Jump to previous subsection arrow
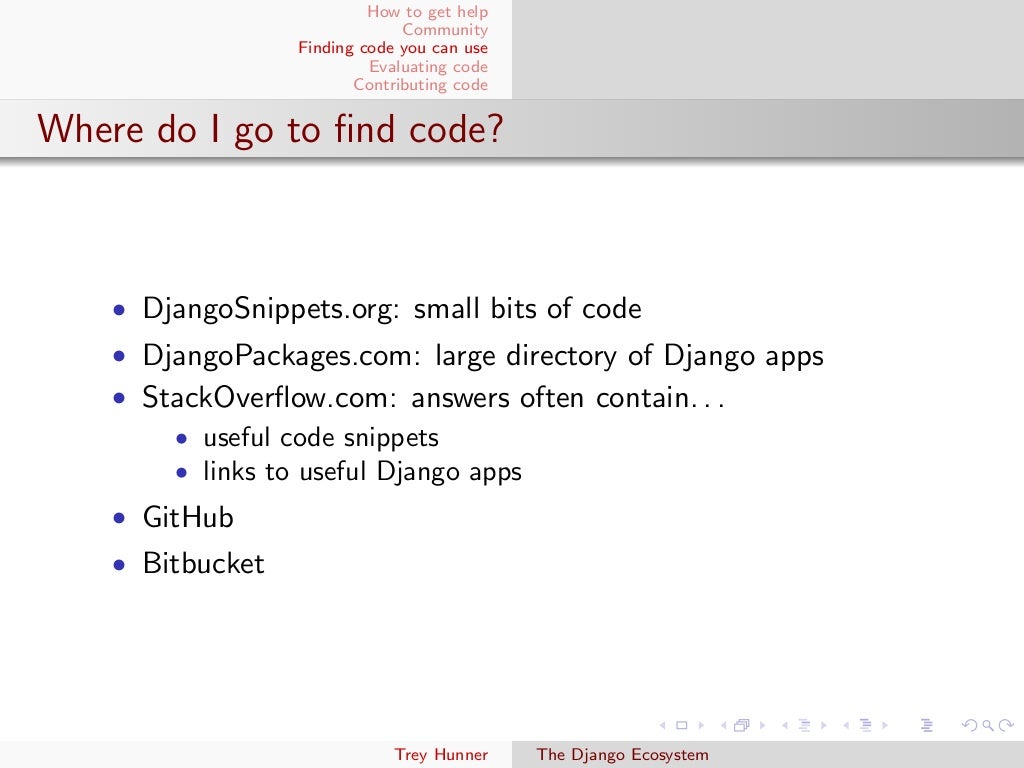 (x=785, y=725)
